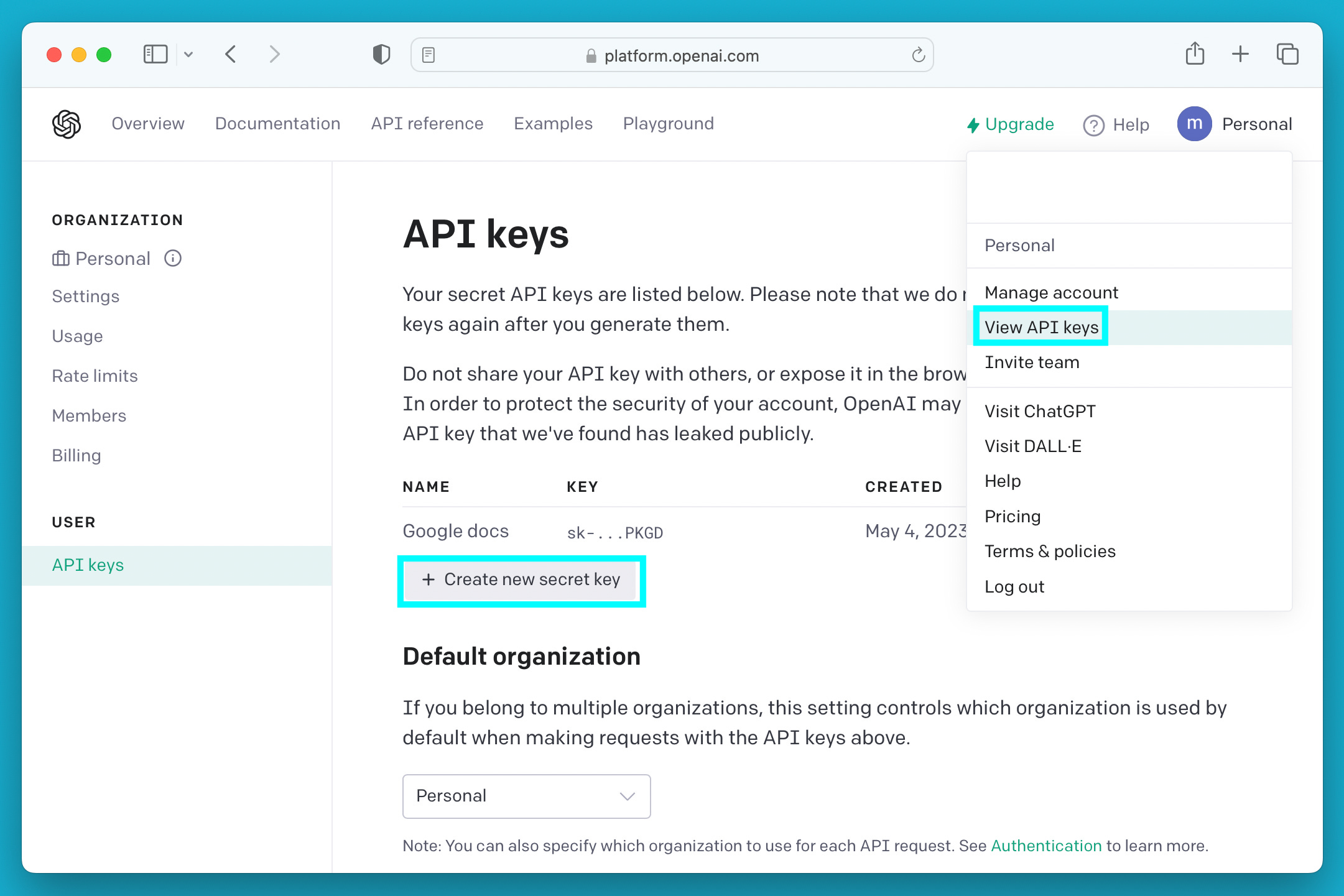The width and height of the screenshot is (1344, 896).
Task: Click inside the address bar
Action: tap(682, 55)
